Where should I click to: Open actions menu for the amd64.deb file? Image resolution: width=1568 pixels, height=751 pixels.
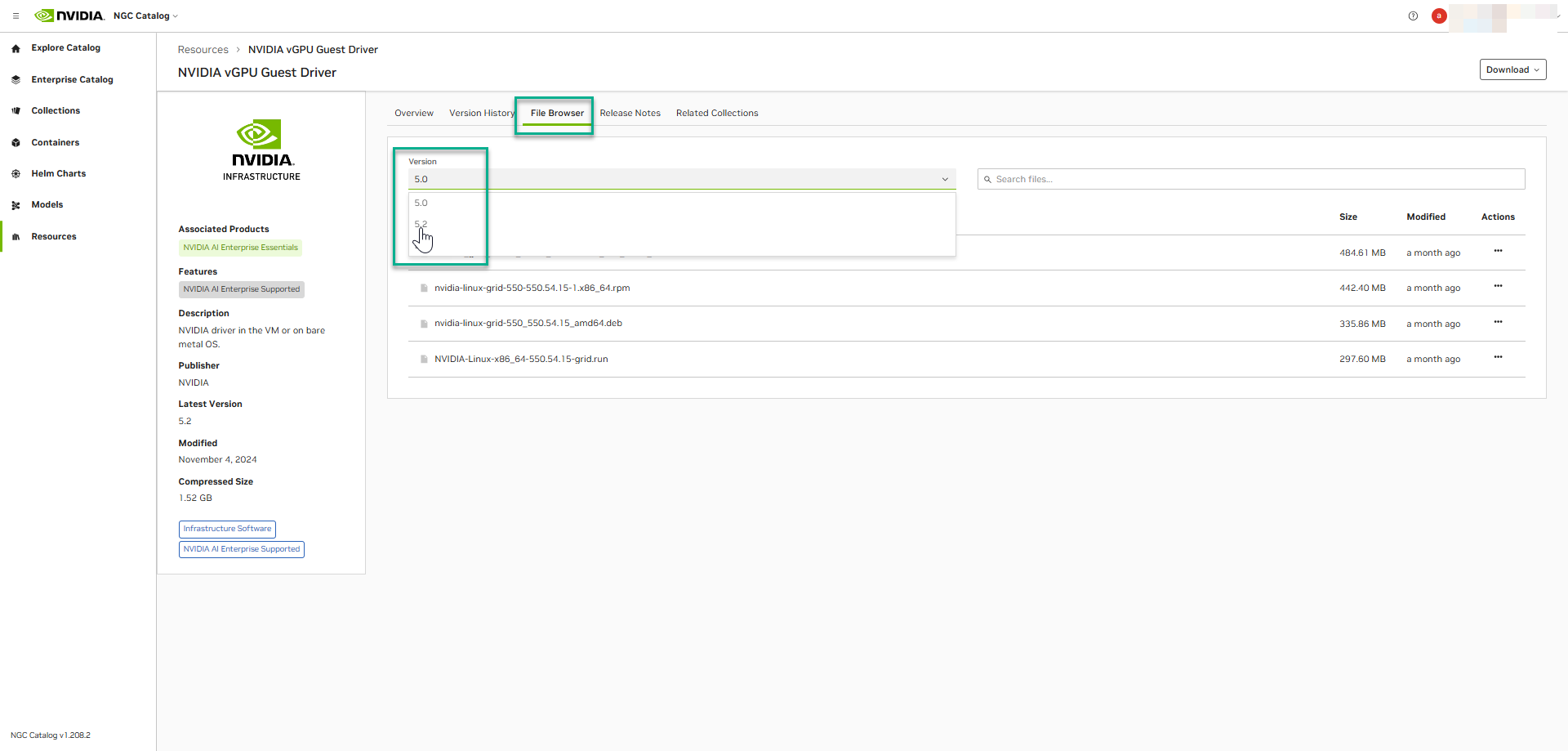[1498, 322]
